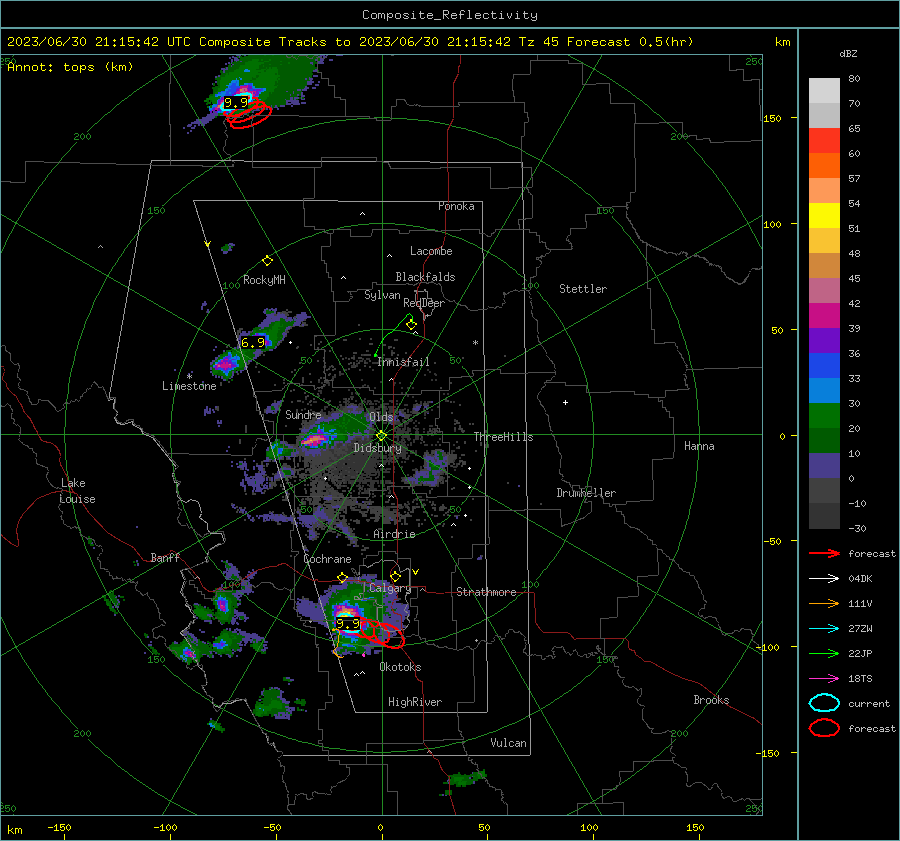The image size is (900, 841).
Task: Click the 'Forecast 0.5(hr)' header text
Action: point(630,42)
